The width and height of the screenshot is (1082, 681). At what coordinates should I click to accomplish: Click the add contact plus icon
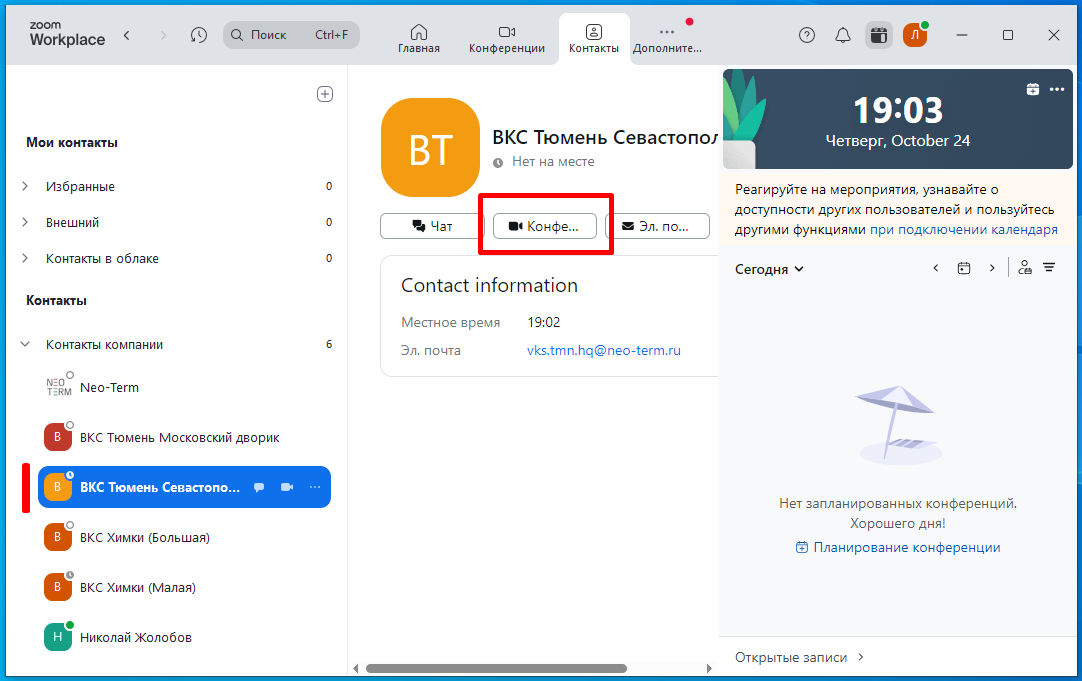pyautogui.click(x=325, y=94)
